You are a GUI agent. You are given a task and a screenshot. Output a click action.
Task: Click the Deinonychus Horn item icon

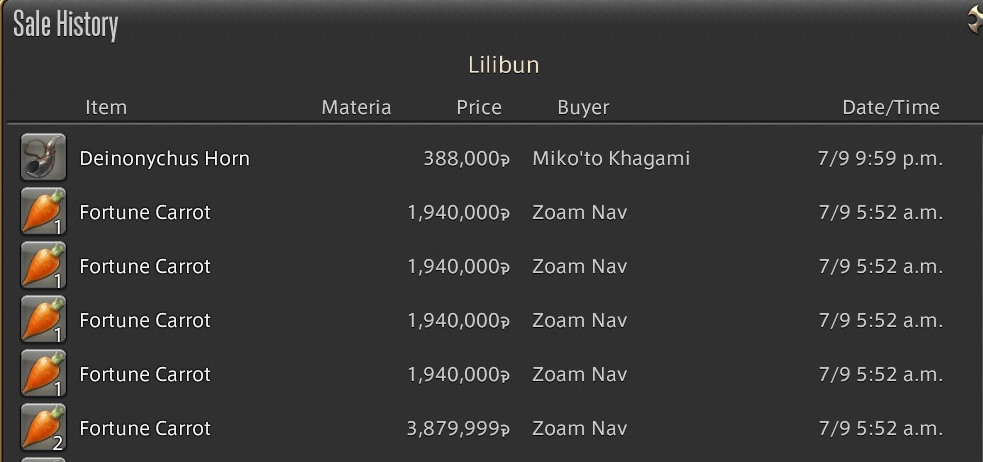[x=43, y=157]
